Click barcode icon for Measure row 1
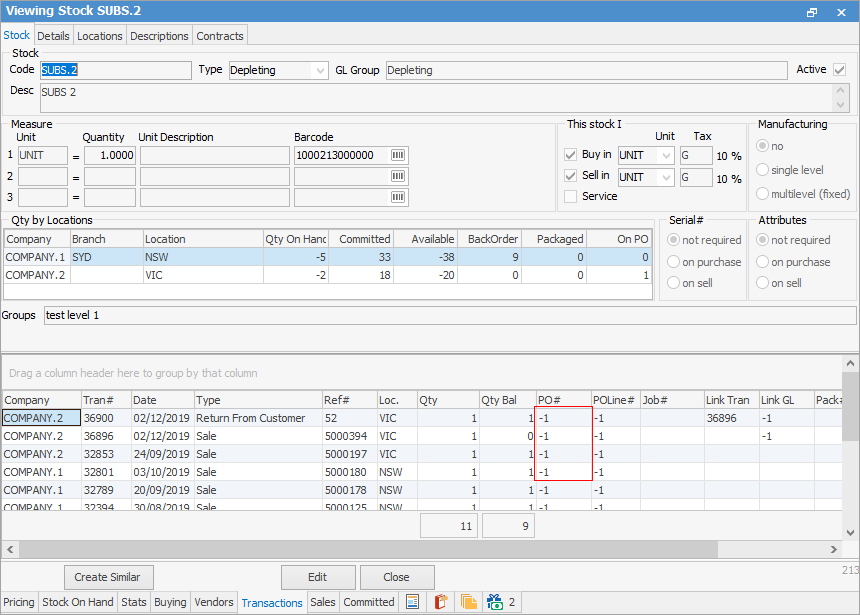The height and width of the screenshot is (615, 860). [398, 155]
